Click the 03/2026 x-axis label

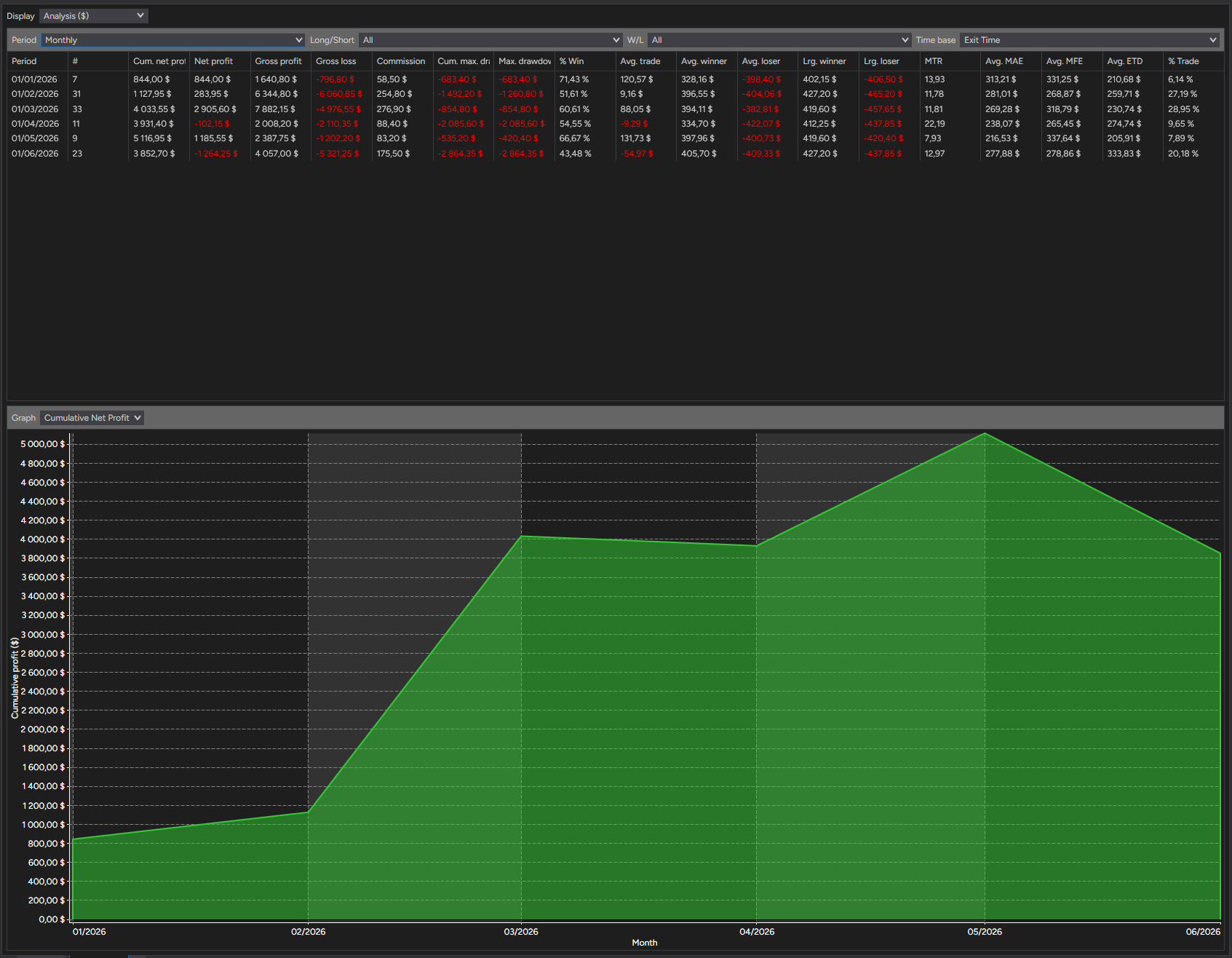click(x=521, y=932)
